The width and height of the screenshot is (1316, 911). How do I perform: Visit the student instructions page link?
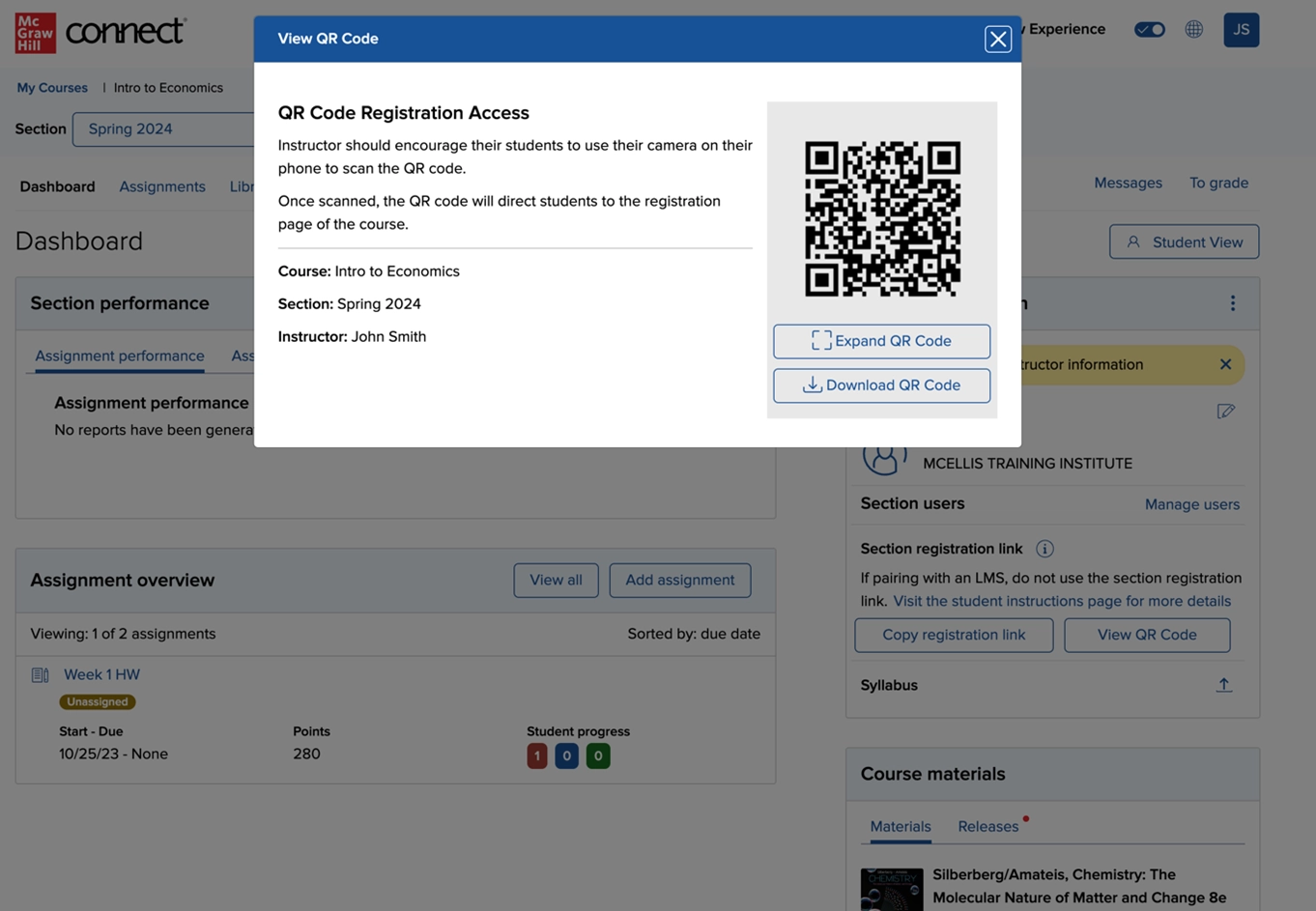tap(1062, 601)
